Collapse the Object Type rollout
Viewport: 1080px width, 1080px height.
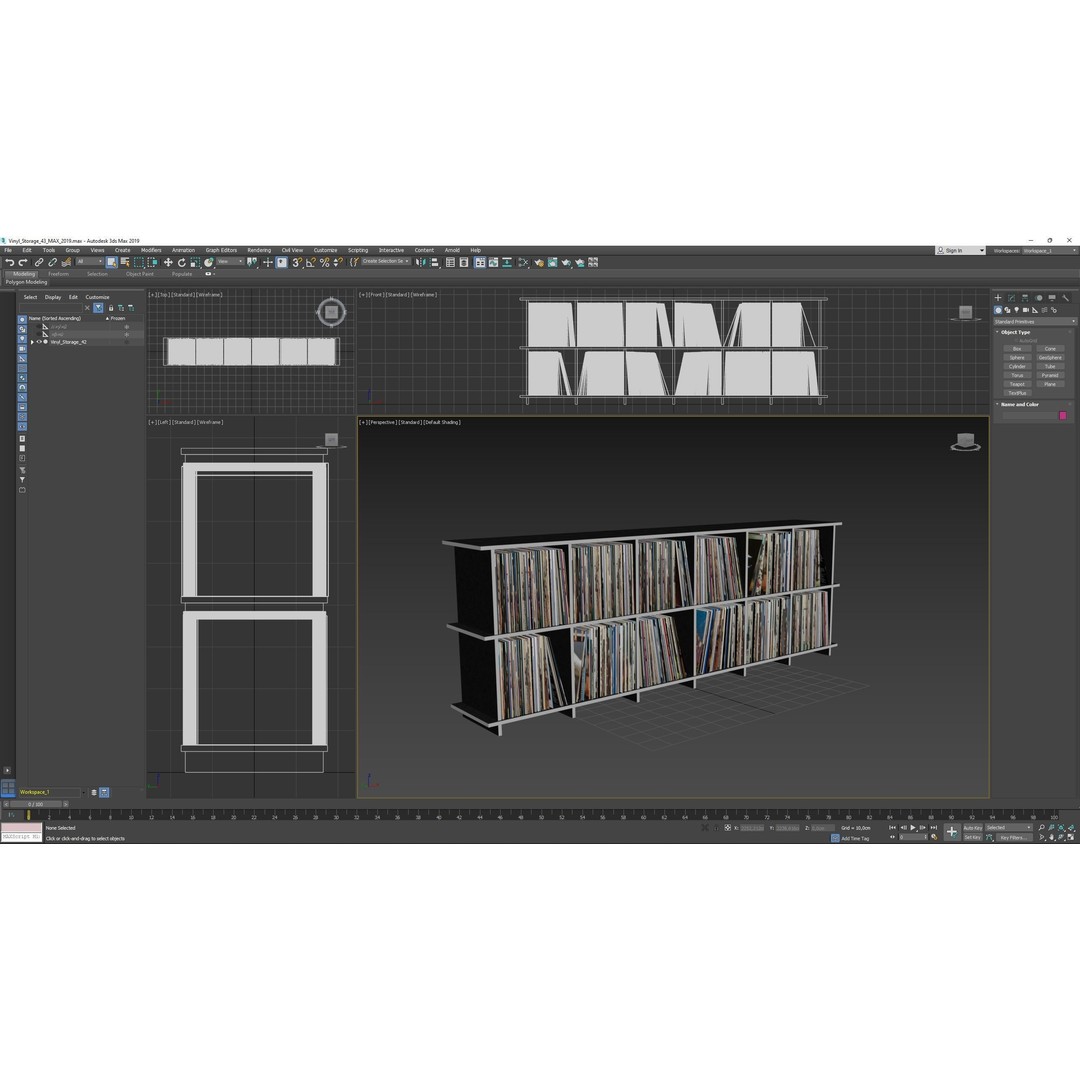point(1013,332)
